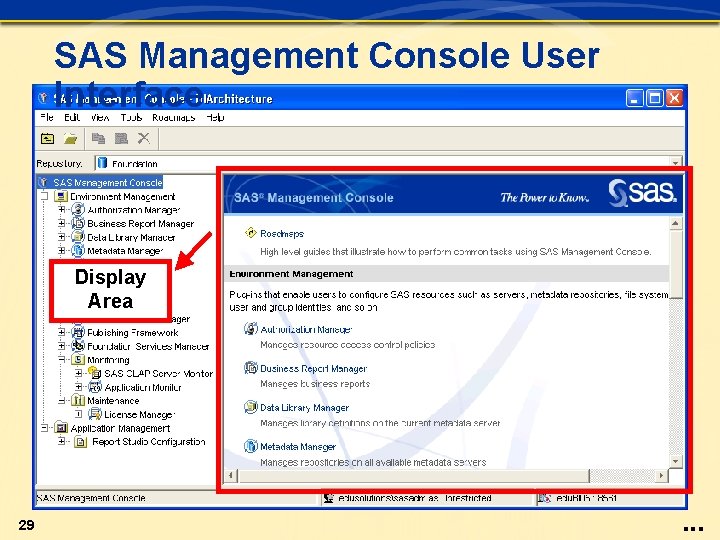720x540 pixels.
Task: Click the Roadmaps icon in display area
Action: pyautogui.click(x=251, y=233)
